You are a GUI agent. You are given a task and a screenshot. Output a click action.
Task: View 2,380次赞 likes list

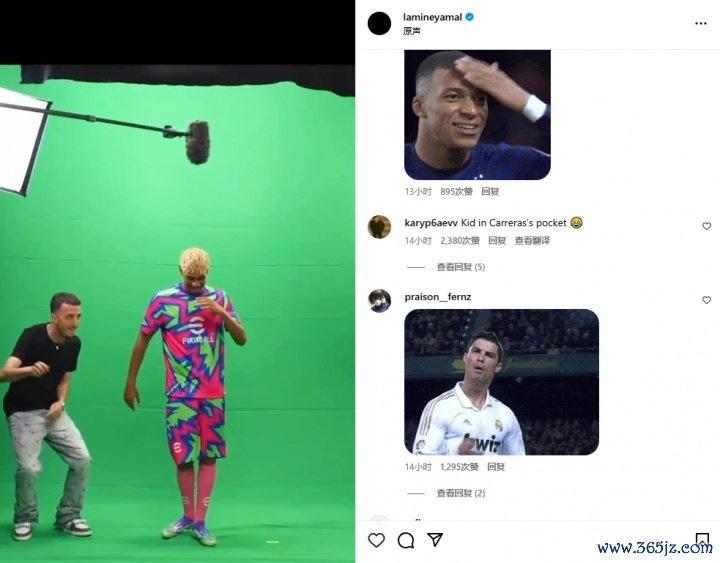tap(460, 241)
